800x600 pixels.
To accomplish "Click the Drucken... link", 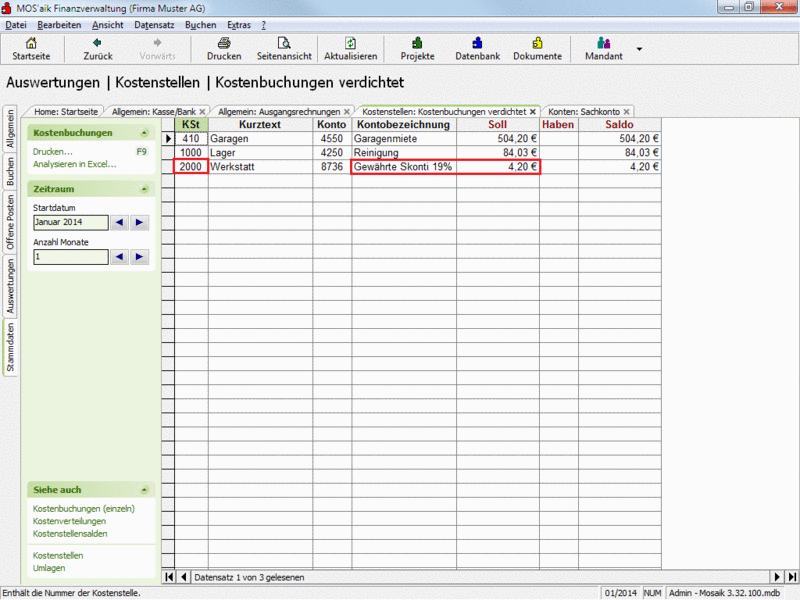I will pos(53,152).
